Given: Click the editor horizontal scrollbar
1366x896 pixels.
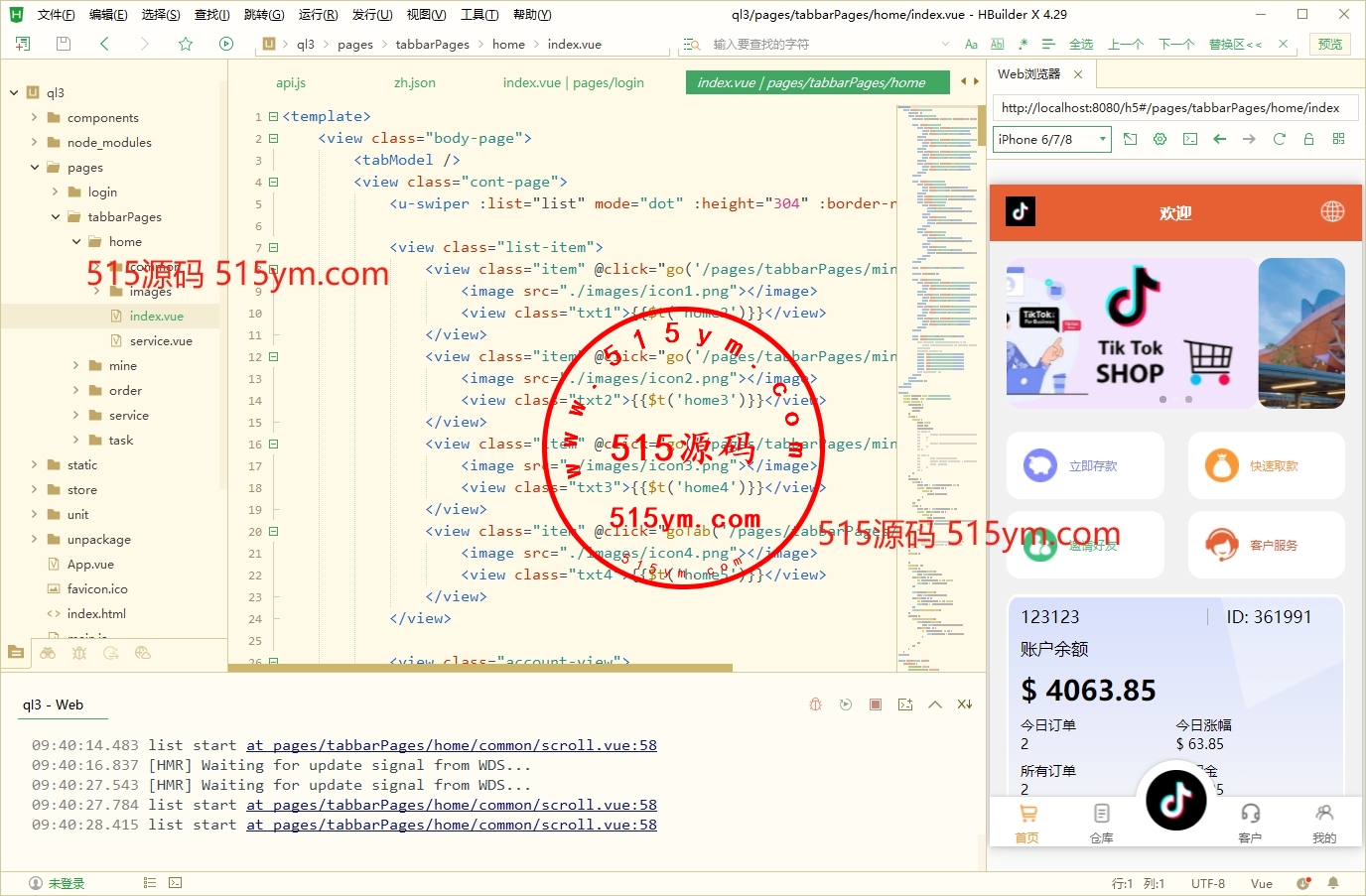Looking at the screenshot, I should tap(480, 668).
